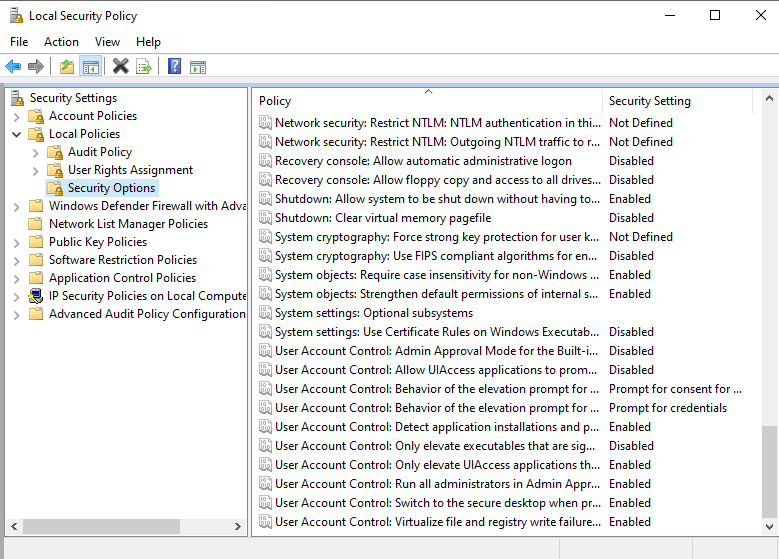Click the Up One Level folder icon
The width and height of the screenshot is (779, 559).
pos(67,66)
